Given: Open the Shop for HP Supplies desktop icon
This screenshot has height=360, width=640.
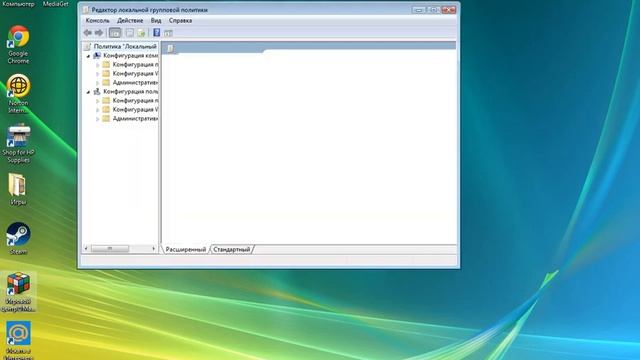Looking at the screenshot, I should [x=18, y=143].
